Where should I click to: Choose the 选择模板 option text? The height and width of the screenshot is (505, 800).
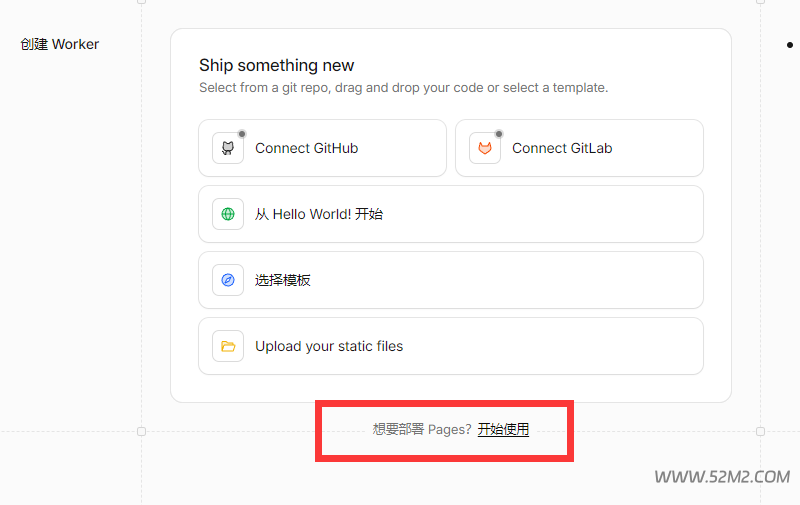tap(283, 280)
